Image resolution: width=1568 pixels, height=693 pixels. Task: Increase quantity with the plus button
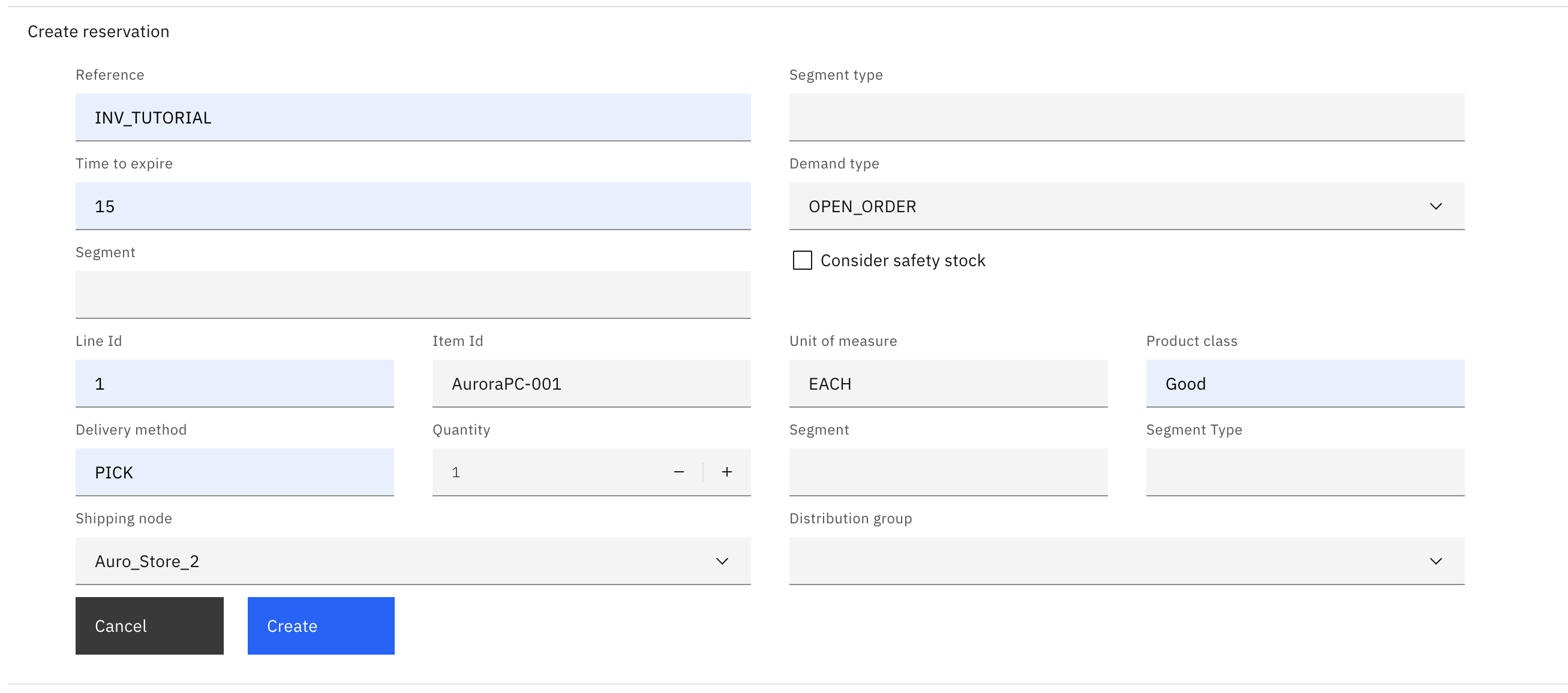click(x=727, y=472)
